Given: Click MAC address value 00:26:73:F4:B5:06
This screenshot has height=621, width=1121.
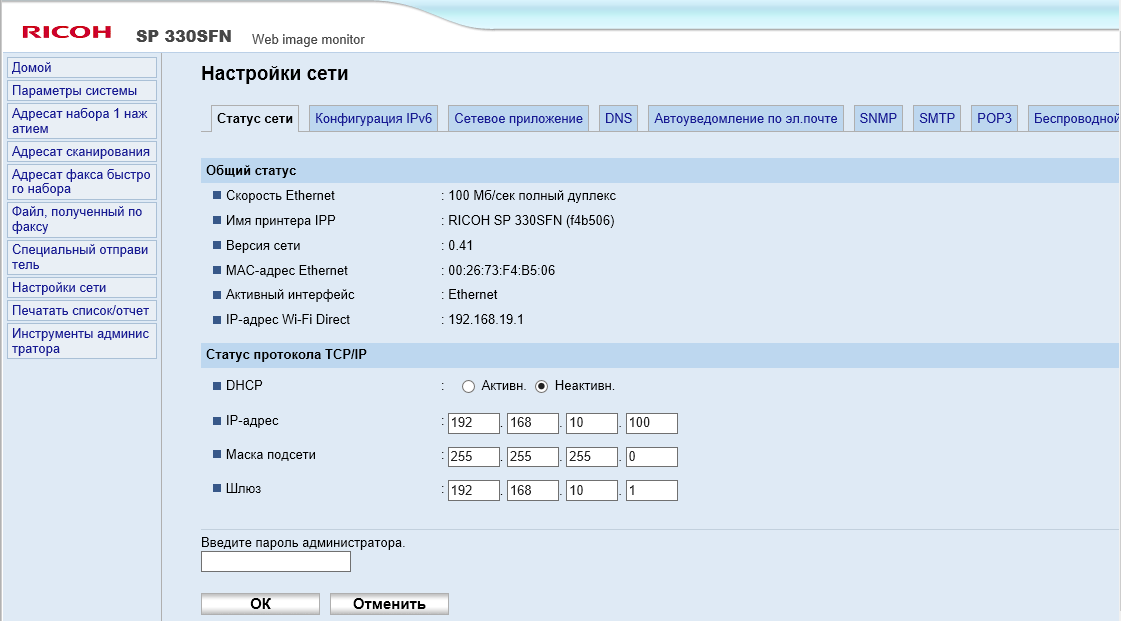Looking at the screenshot, I should (501, 270).
